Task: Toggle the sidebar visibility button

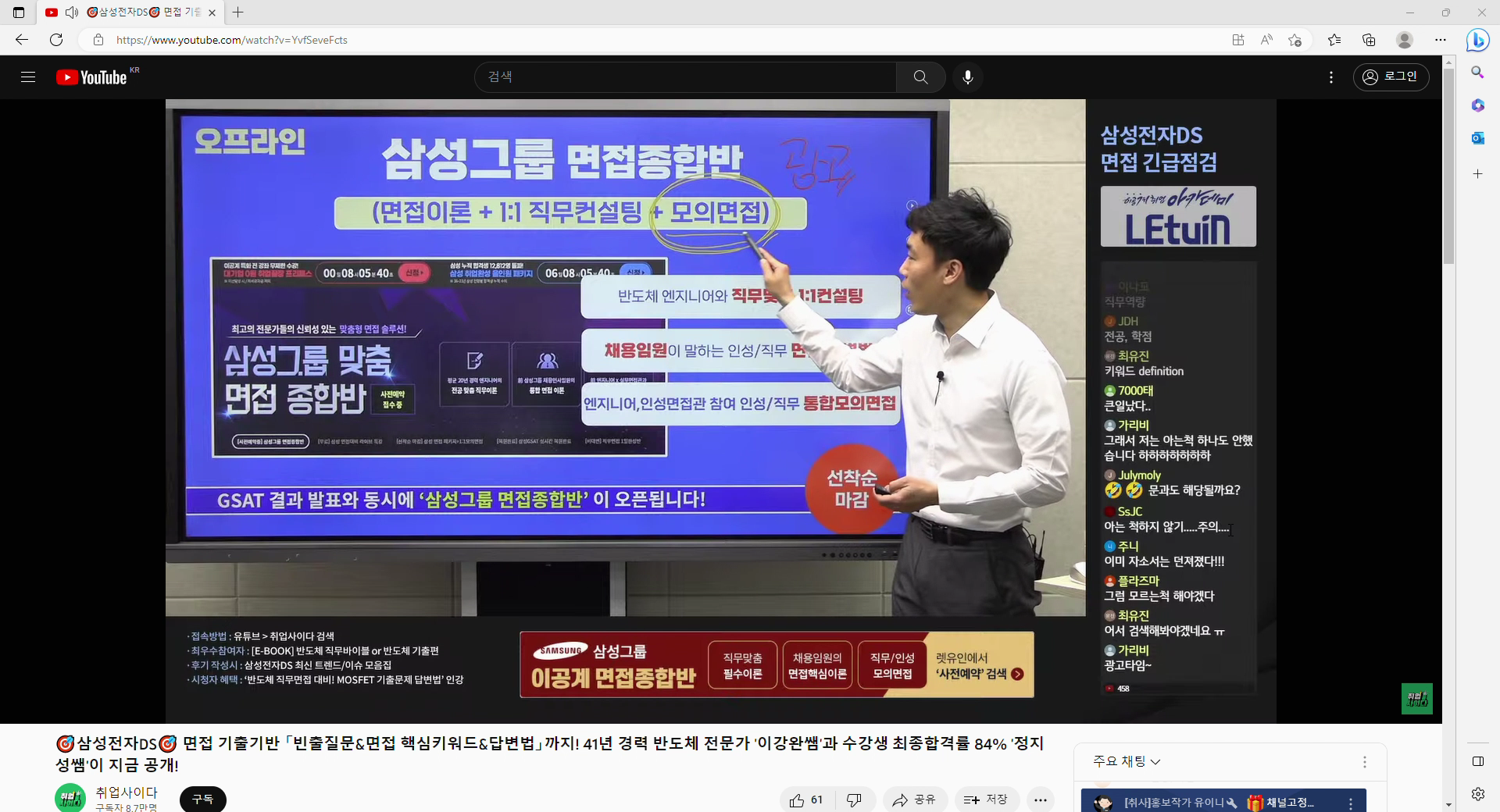Action: 1477,761
